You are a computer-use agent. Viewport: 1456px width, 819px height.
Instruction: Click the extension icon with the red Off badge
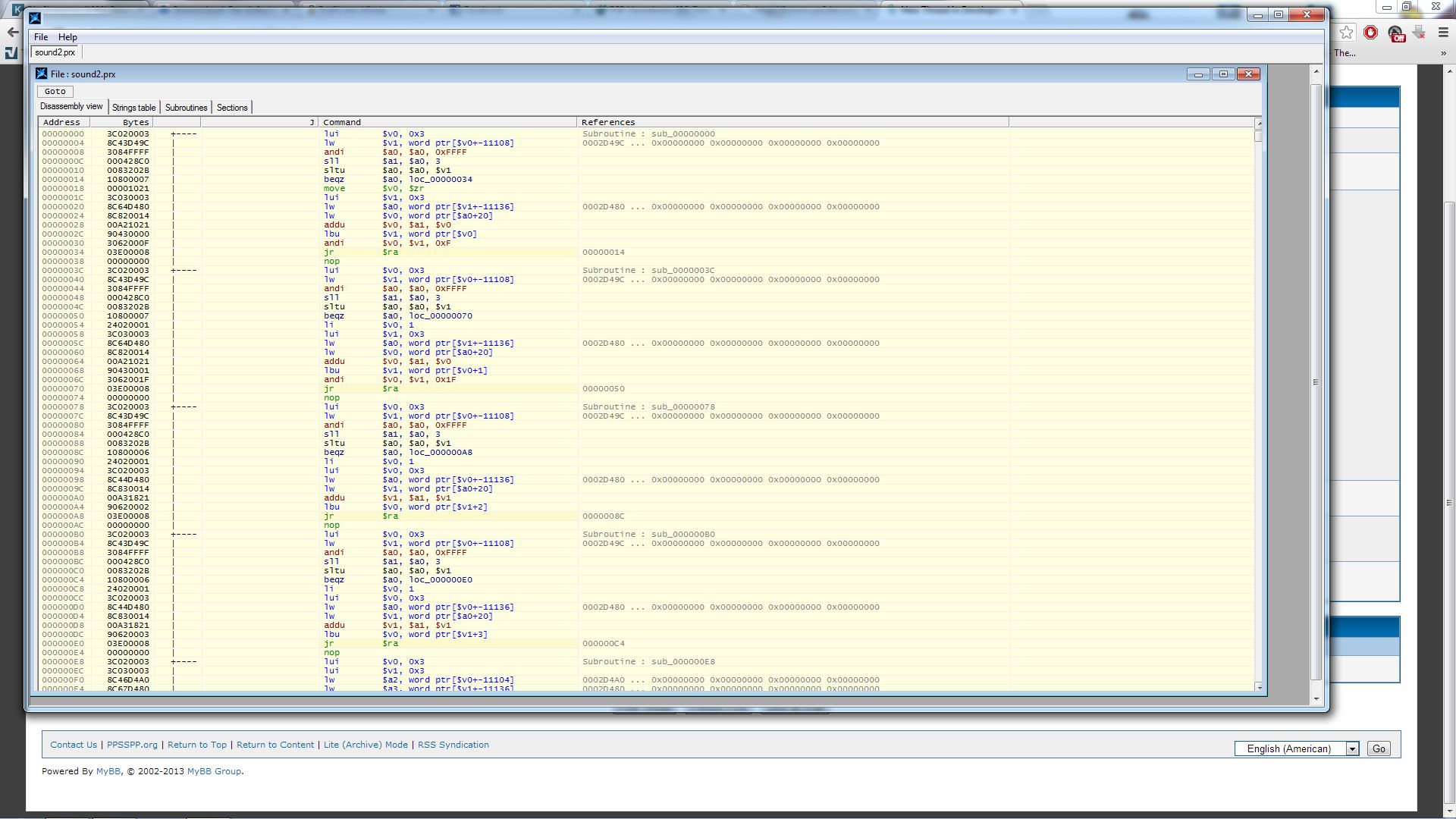[x=1395, y=33]
